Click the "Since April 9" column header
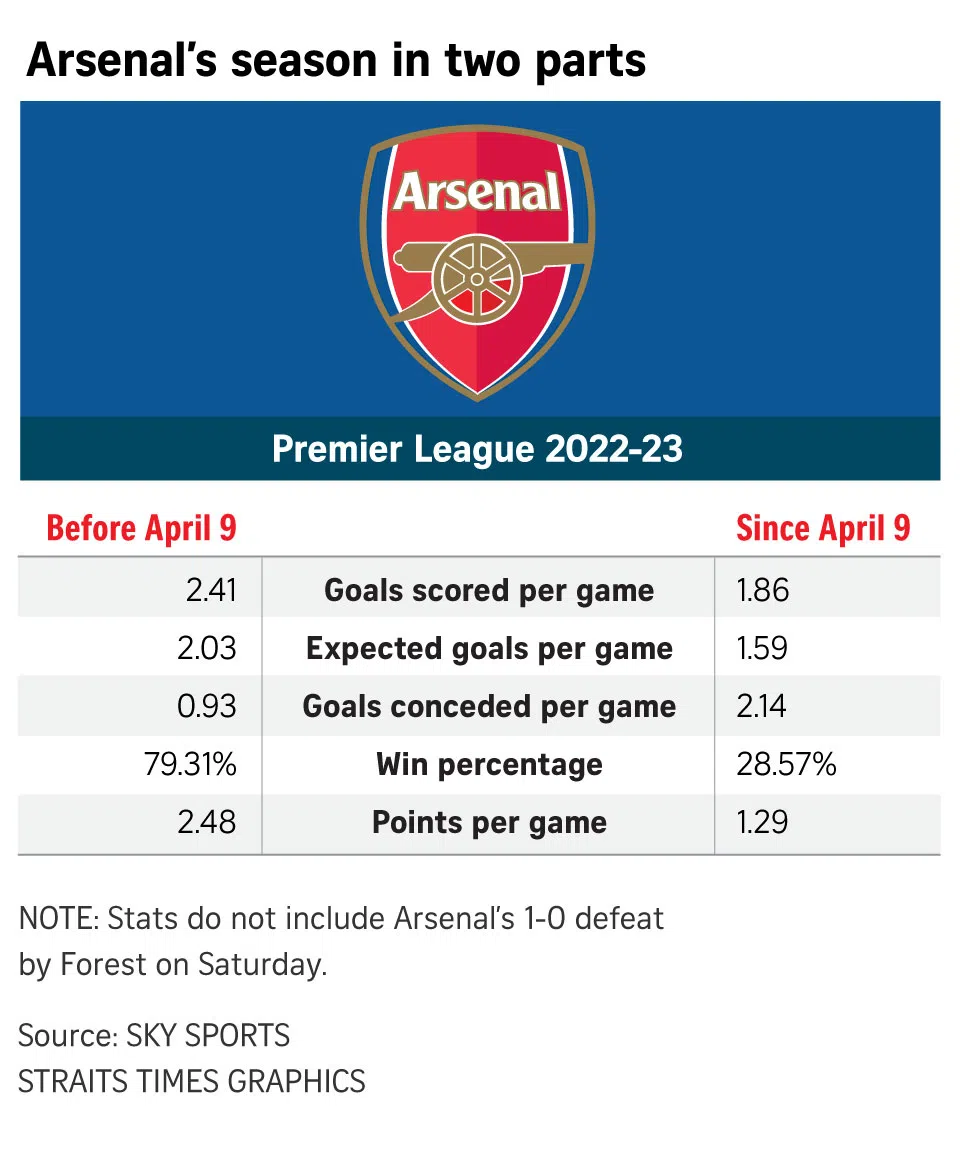 [x=823, y=528]
